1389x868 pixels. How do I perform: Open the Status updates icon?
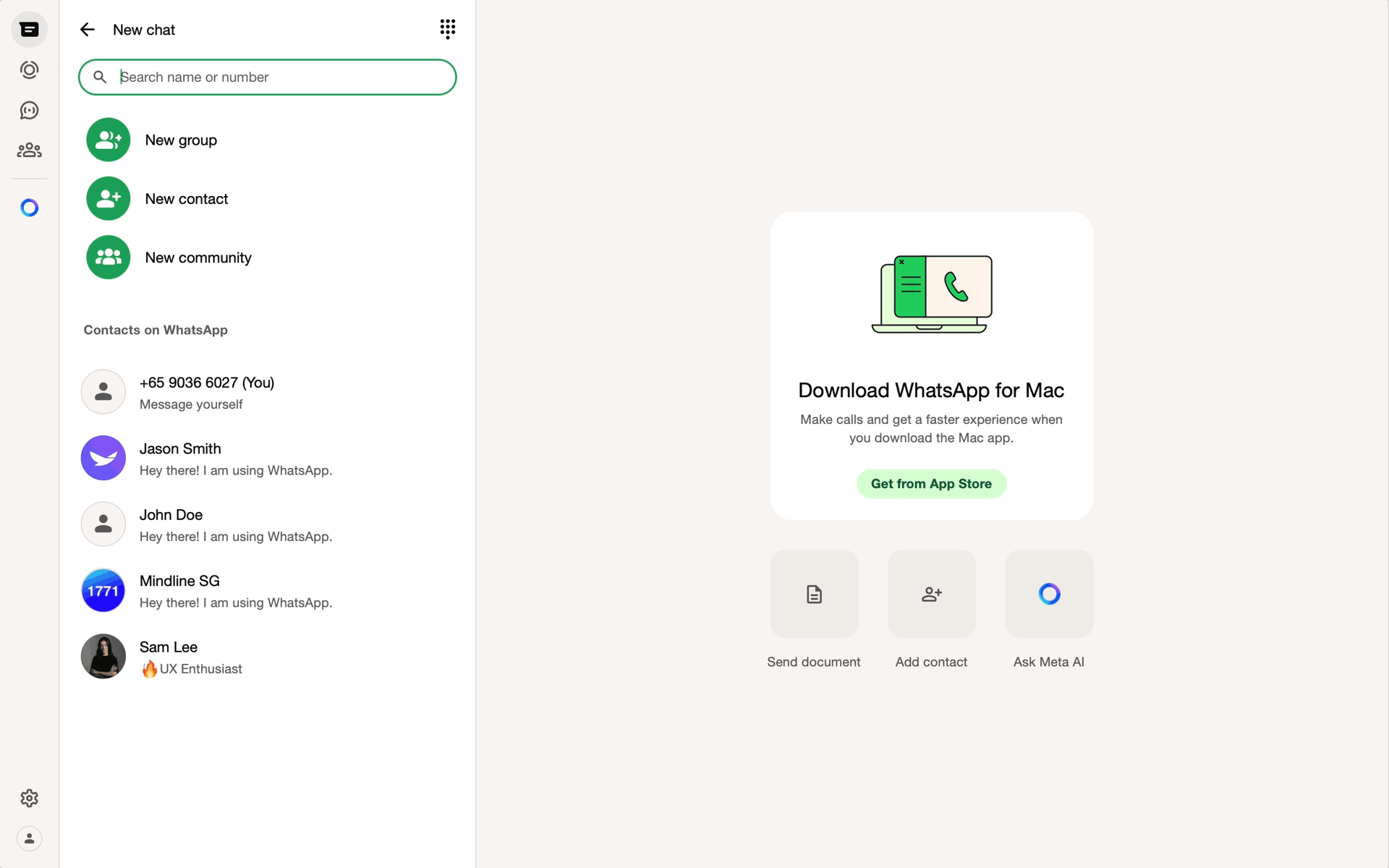[x=29, y=70]
